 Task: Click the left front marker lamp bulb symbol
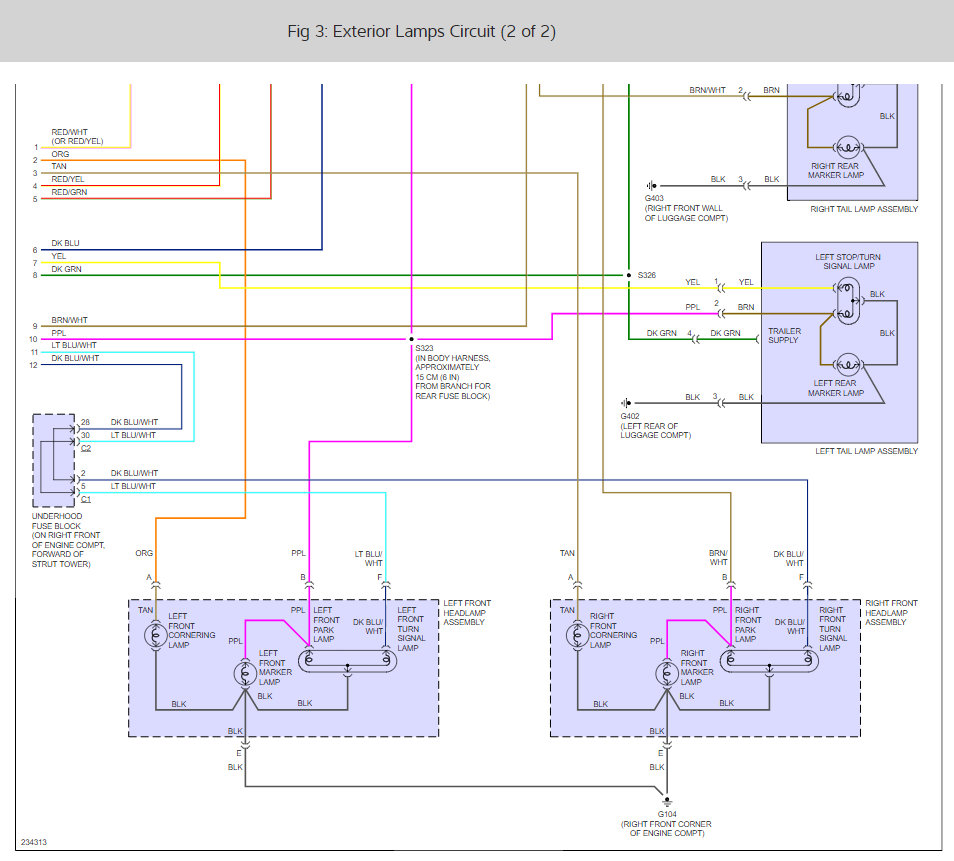click(245, 674)
